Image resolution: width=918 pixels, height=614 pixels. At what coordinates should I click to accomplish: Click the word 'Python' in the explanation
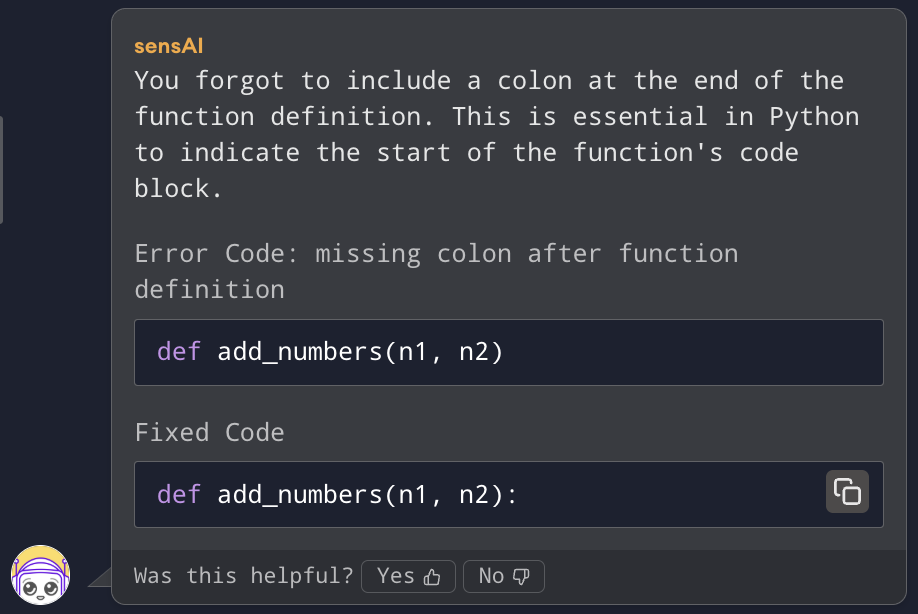pyautogui.click(x=814, y=117)
